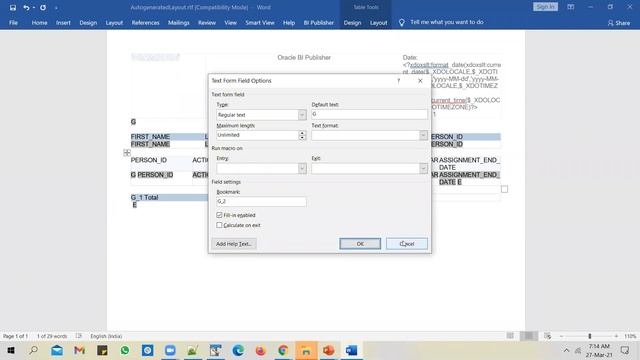Expand the Exit macro dropdown

(x=423, y=168)
